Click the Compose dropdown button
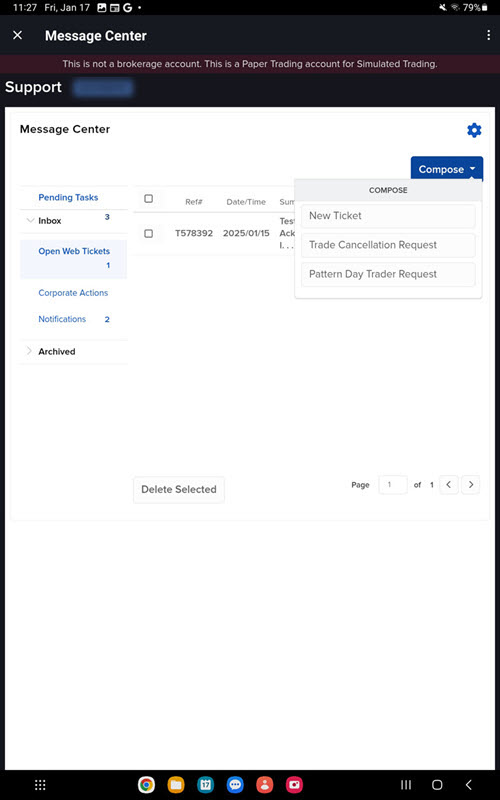Viewport: 500px width, 800px height. [446, 169]
